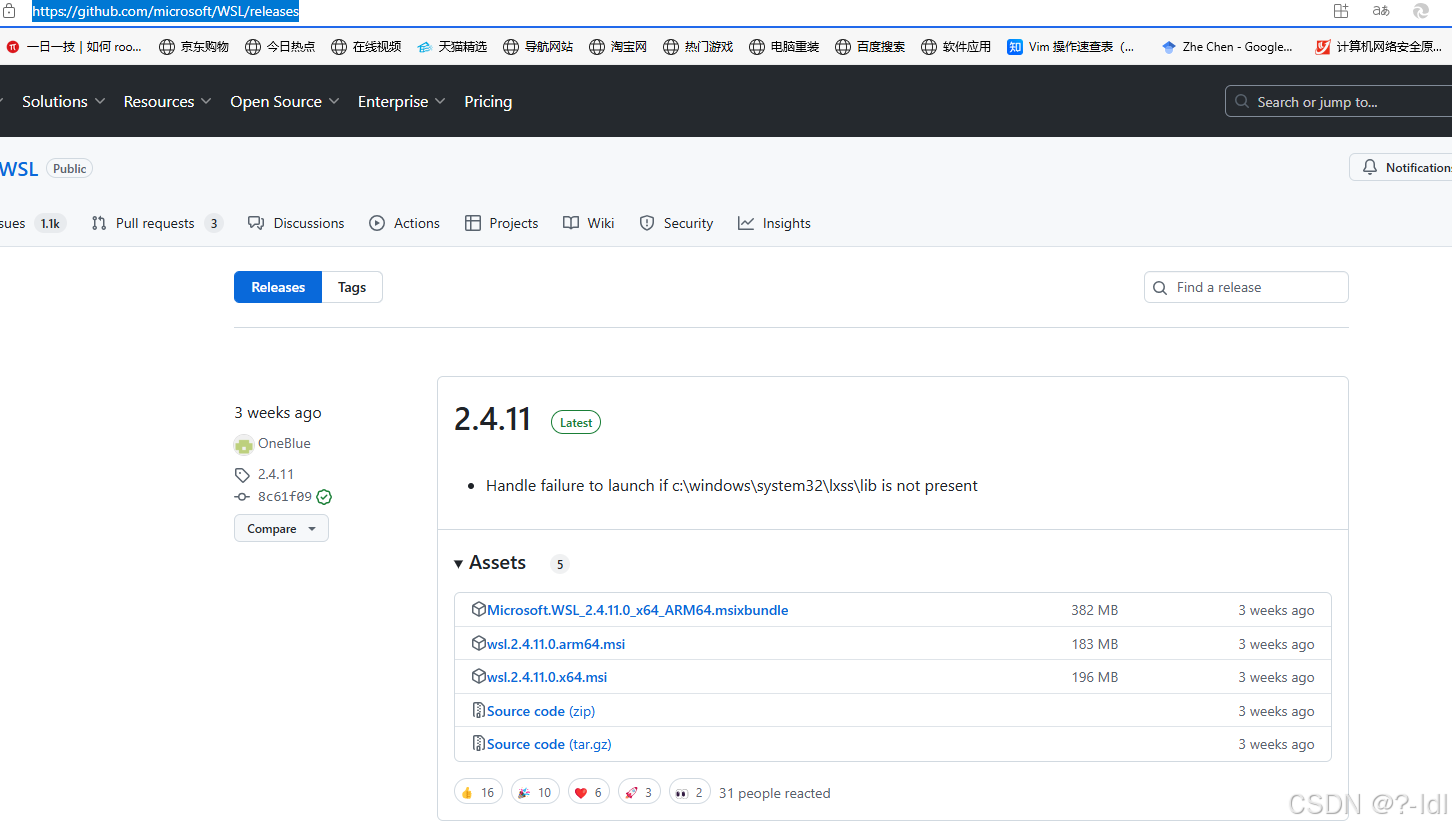Open the Wiki tab
Viewport: 1452px width, 830px height.
coord(589,223)
